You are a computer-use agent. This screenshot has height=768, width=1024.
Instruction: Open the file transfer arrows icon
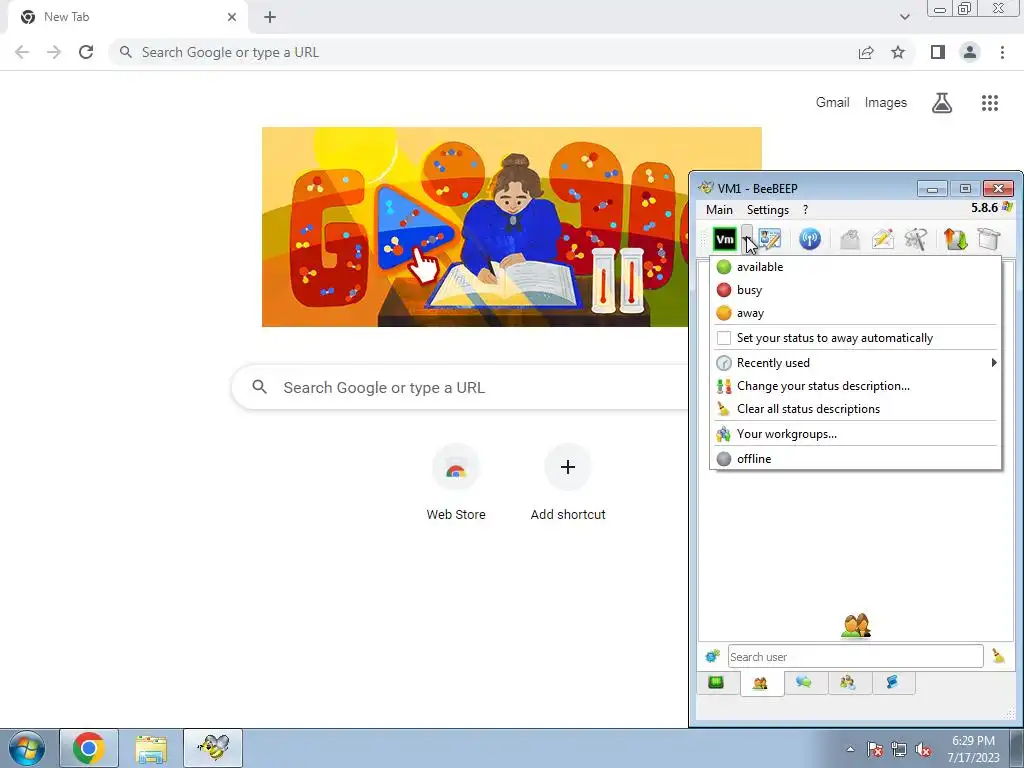pos(955,239)
